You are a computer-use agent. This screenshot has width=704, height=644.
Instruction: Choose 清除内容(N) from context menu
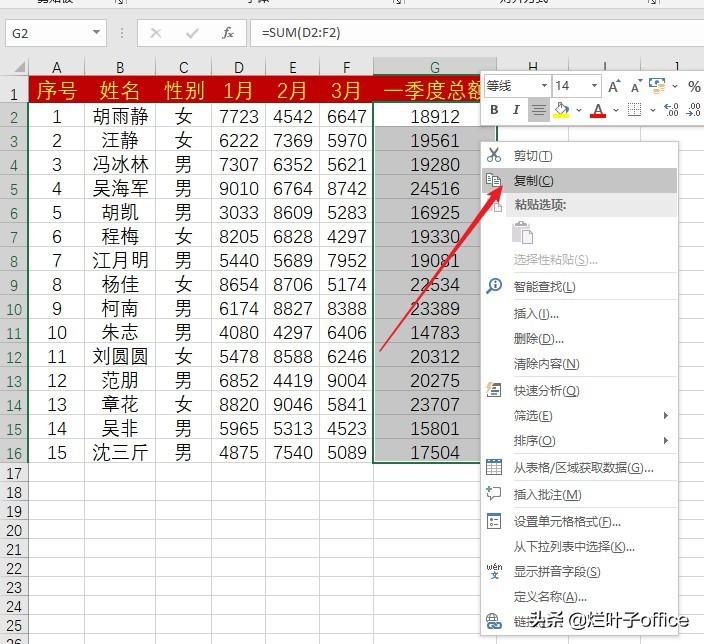click(579, 364)
